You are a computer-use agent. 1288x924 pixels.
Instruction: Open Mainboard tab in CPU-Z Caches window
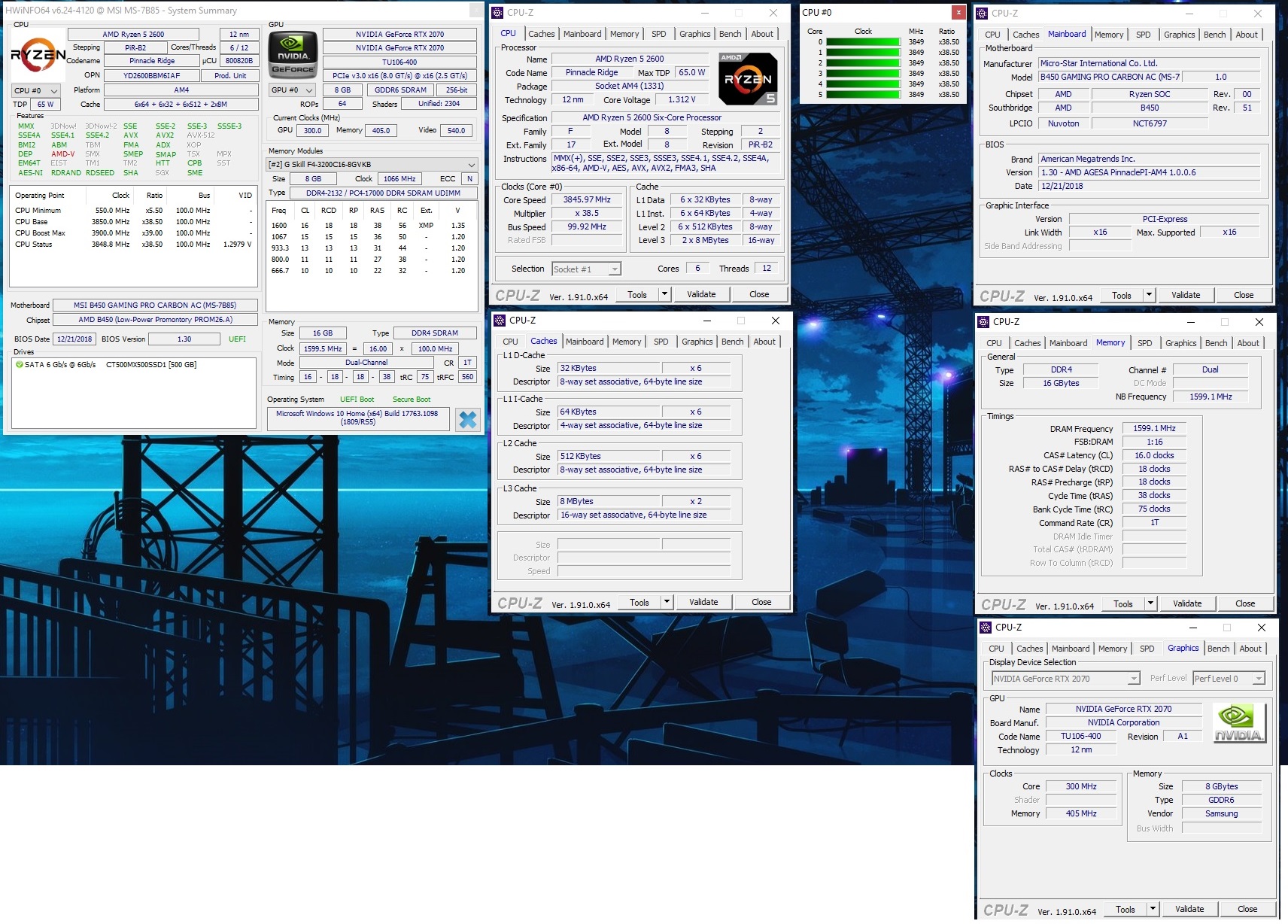585,342
